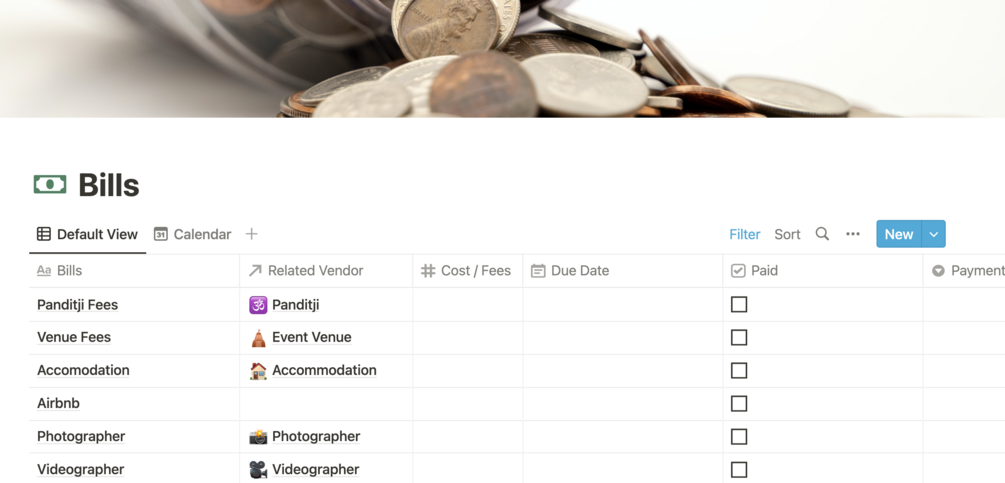The height and width of the screenshot is (483, 1005).
Task: Click the search magnifier icon
Action: 822,234
